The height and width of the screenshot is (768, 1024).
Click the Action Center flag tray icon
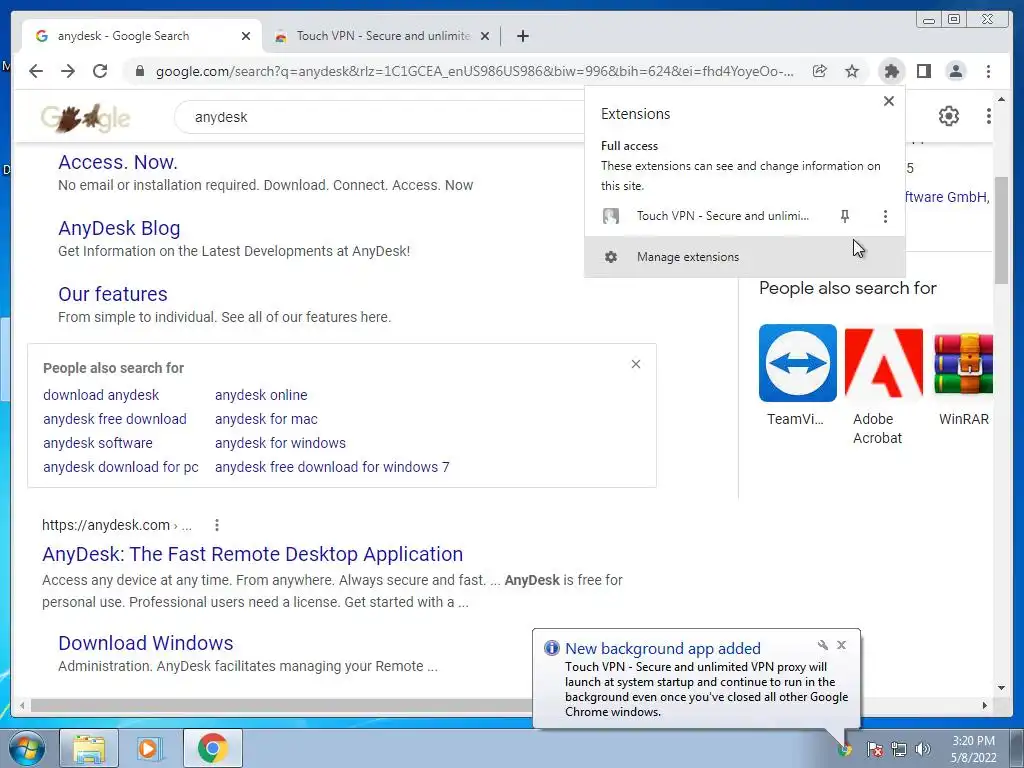coord(875,749)
